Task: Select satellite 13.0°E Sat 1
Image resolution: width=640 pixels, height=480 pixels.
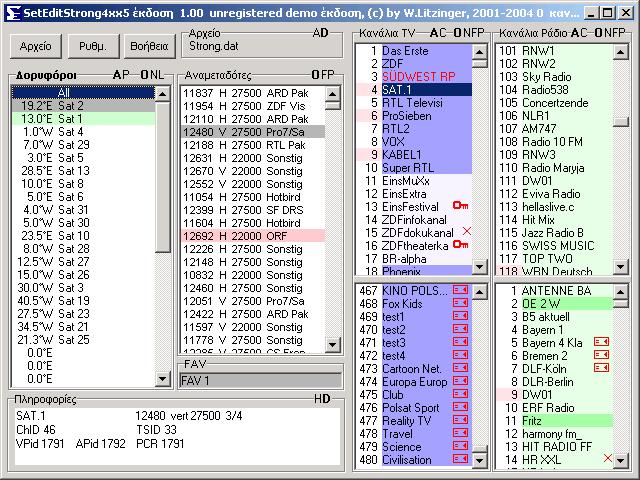Action: coord(83,119)
